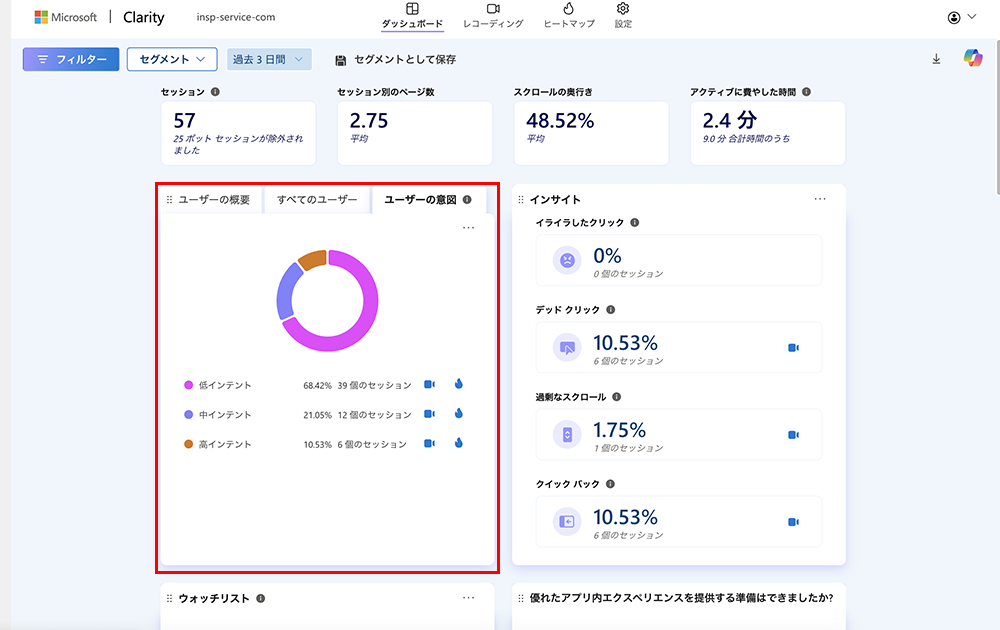Expand the セグメント dropdown

[x=172, y=59]
